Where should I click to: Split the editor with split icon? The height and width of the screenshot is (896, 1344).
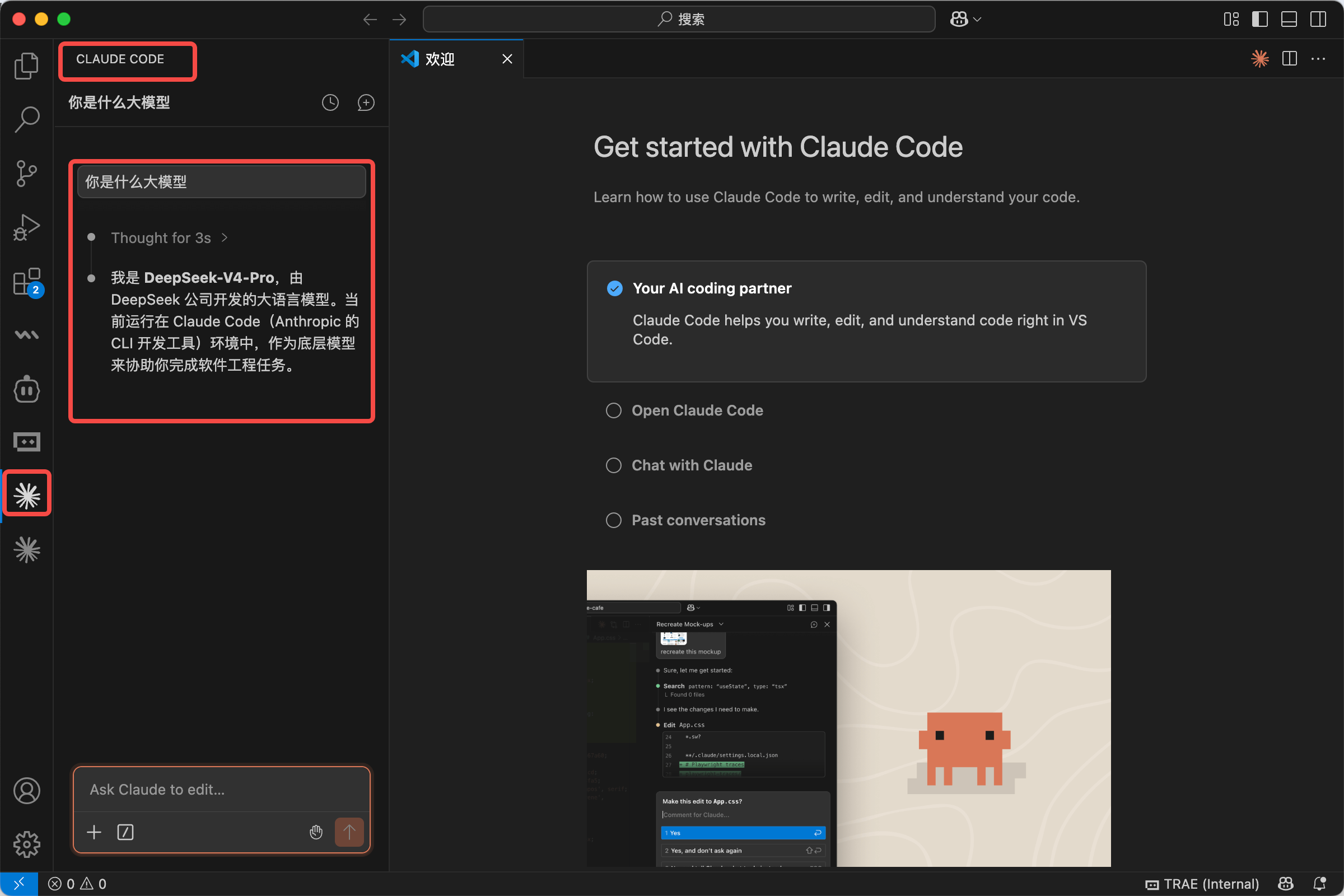point(1290,58)
